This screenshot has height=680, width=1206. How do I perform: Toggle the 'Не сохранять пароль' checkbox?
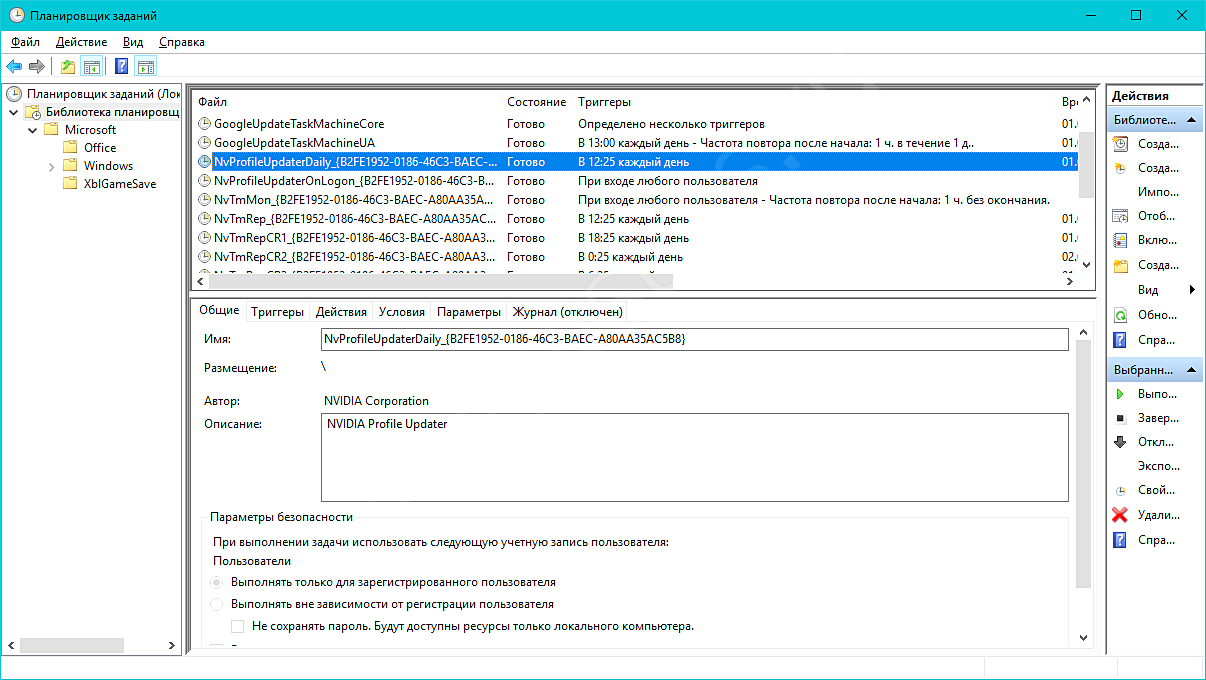tap(238, 626)
